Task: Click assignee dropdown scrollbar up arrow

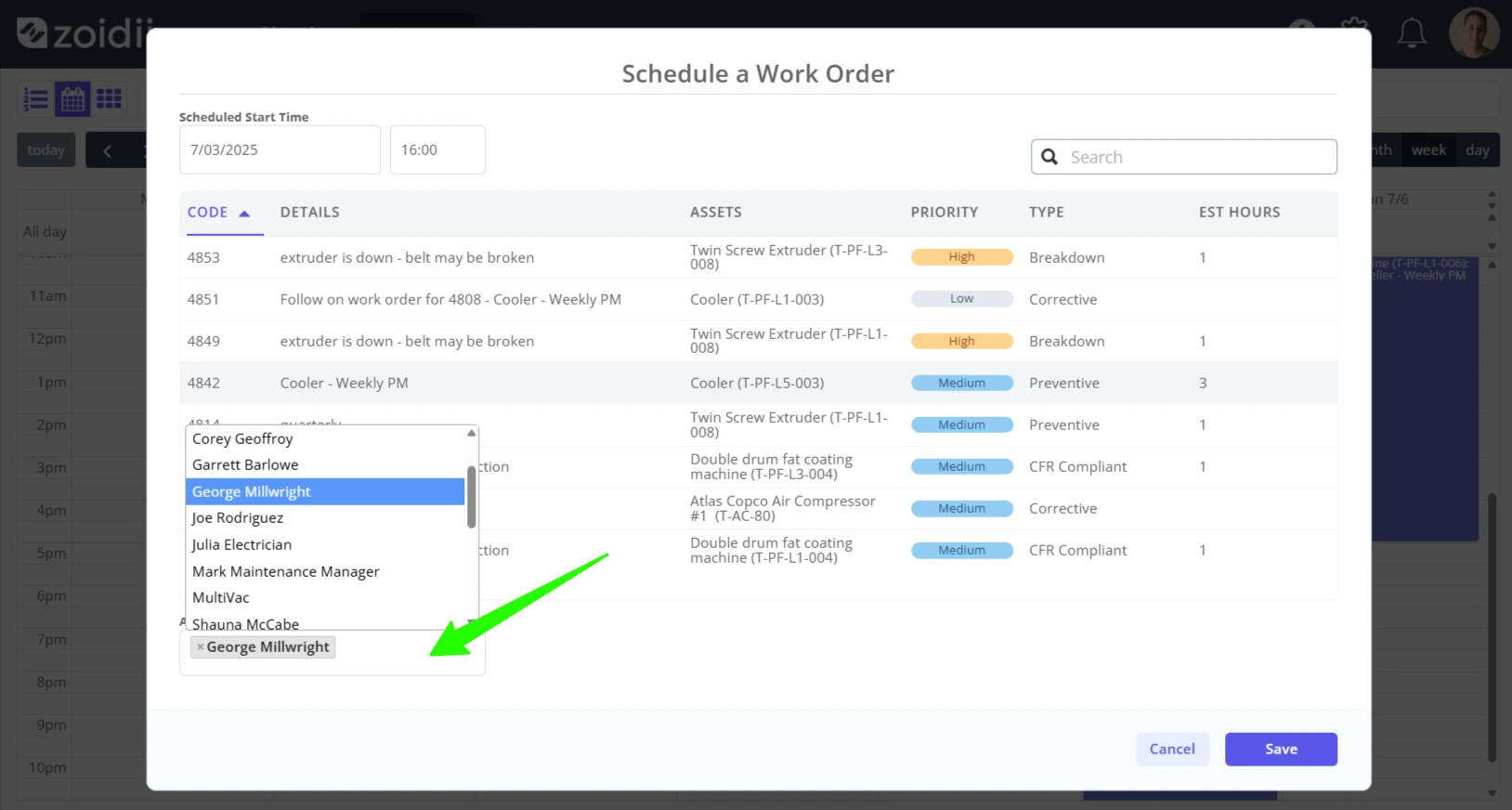Action: tap(472, 433)
